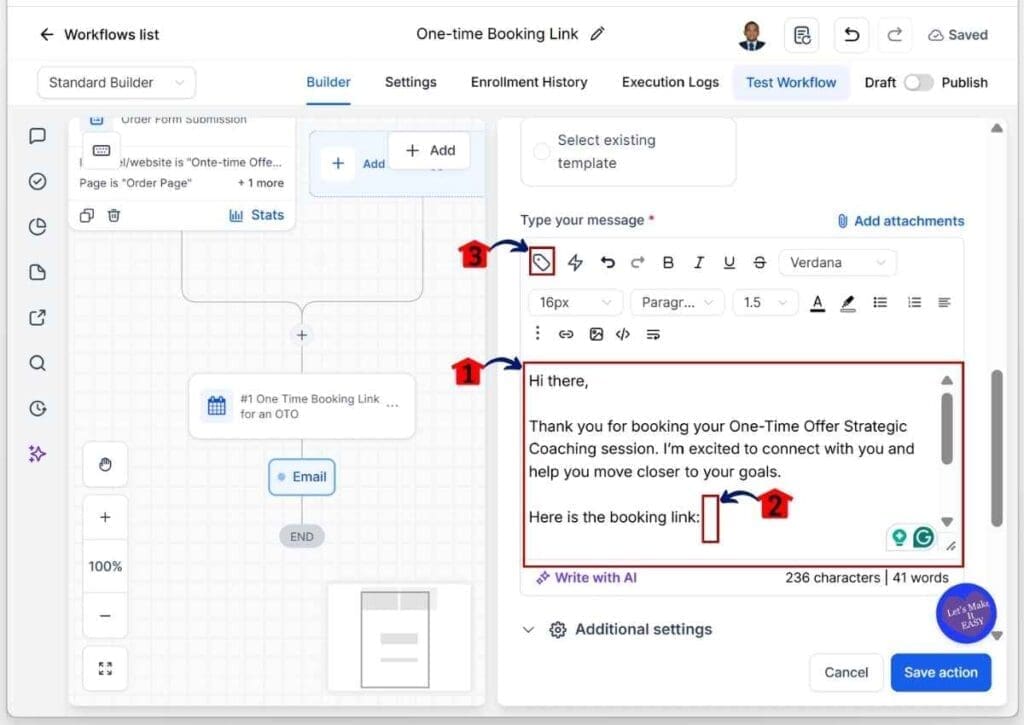Edit the workflow name pencil icon
The height and width of the screenshot is (725, 1024).
[597, 34]
